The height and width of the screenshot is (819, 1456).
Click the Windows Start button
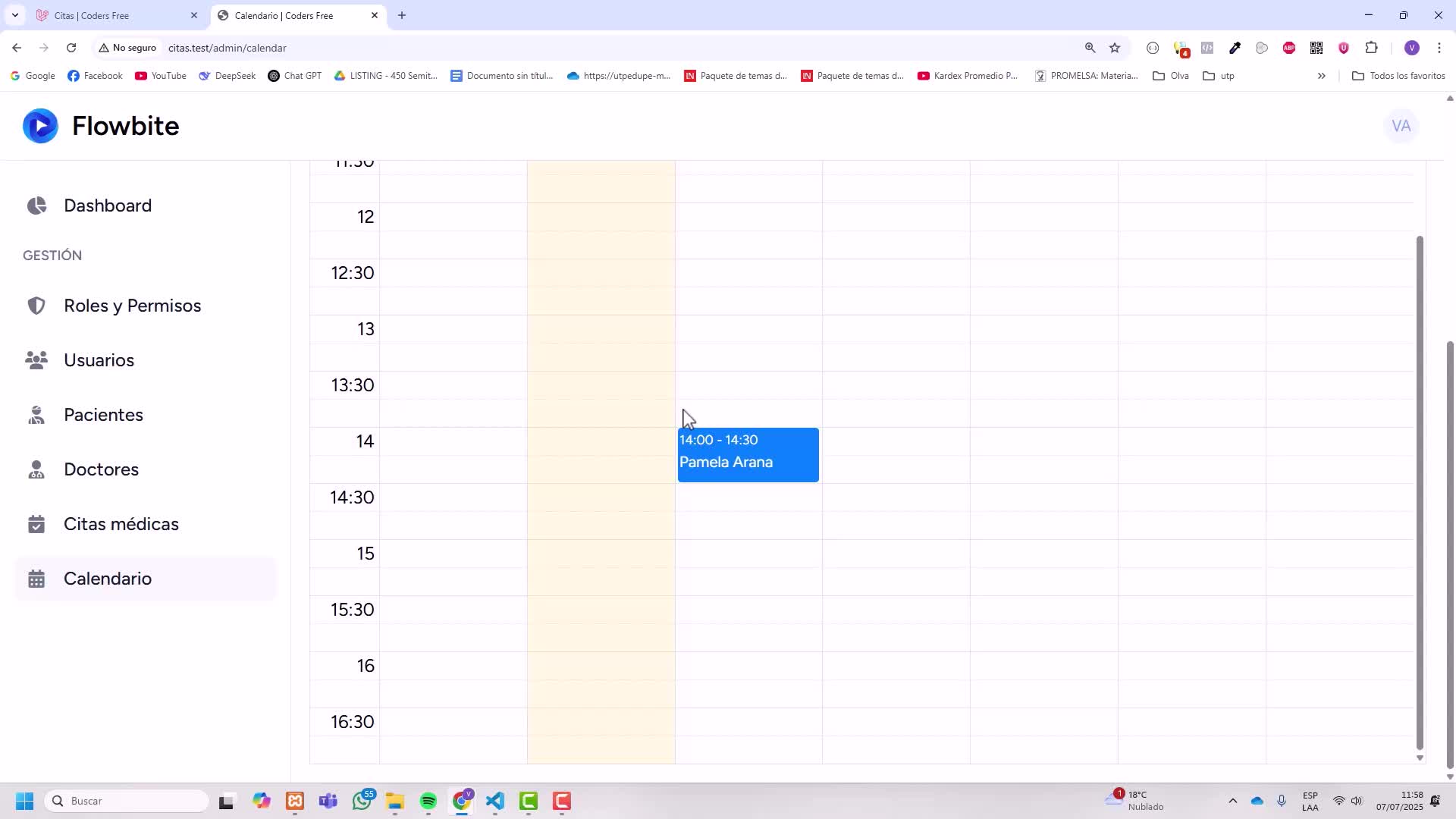tap(24, 802)
